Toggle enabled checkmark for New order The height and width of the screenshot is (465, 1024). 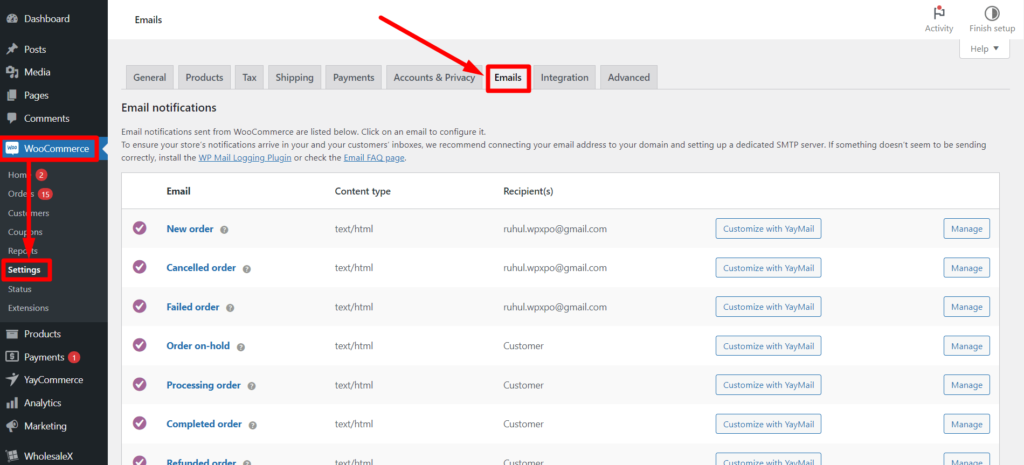140,228
